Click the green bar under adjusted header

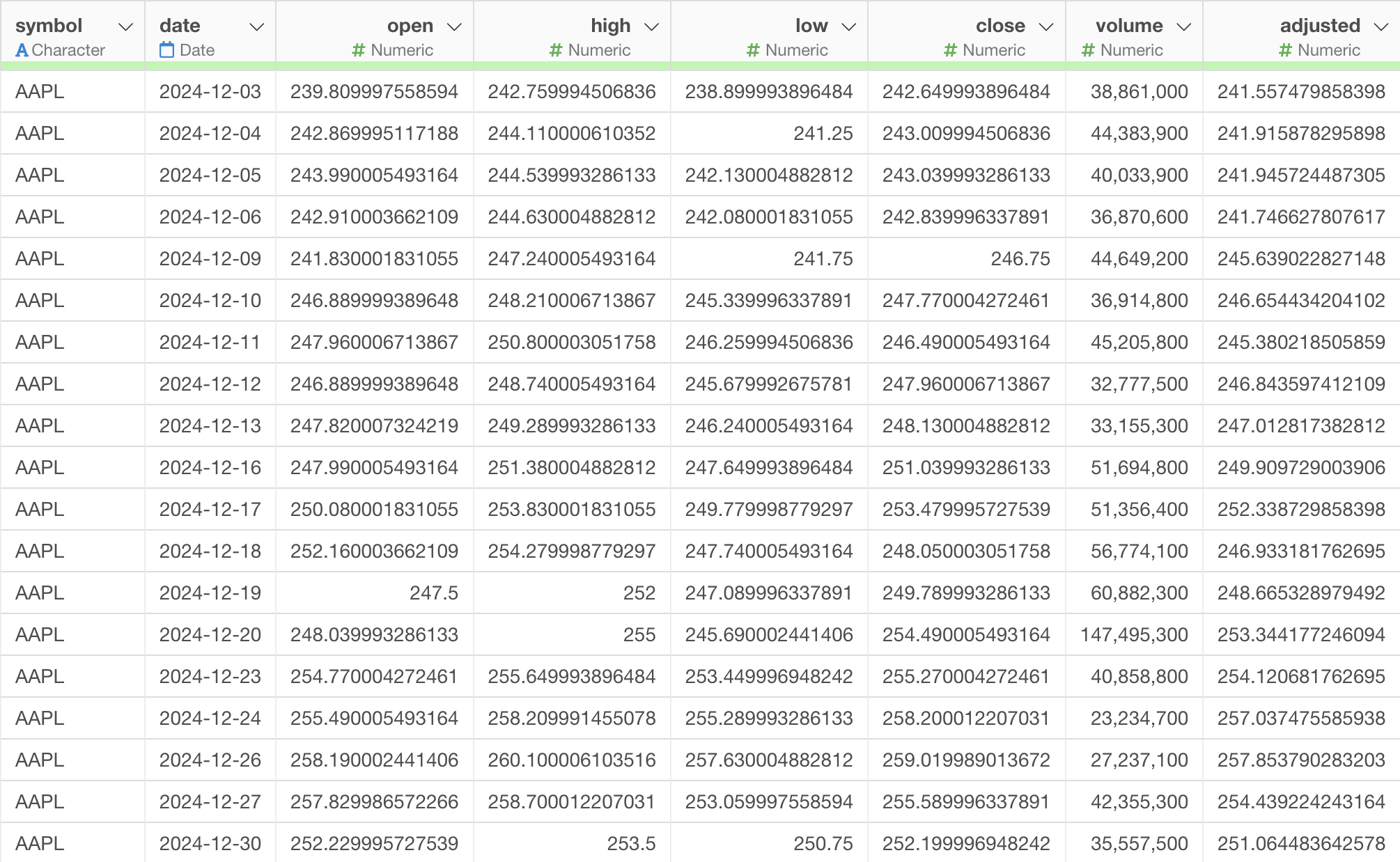click(x=1301, y=65)
